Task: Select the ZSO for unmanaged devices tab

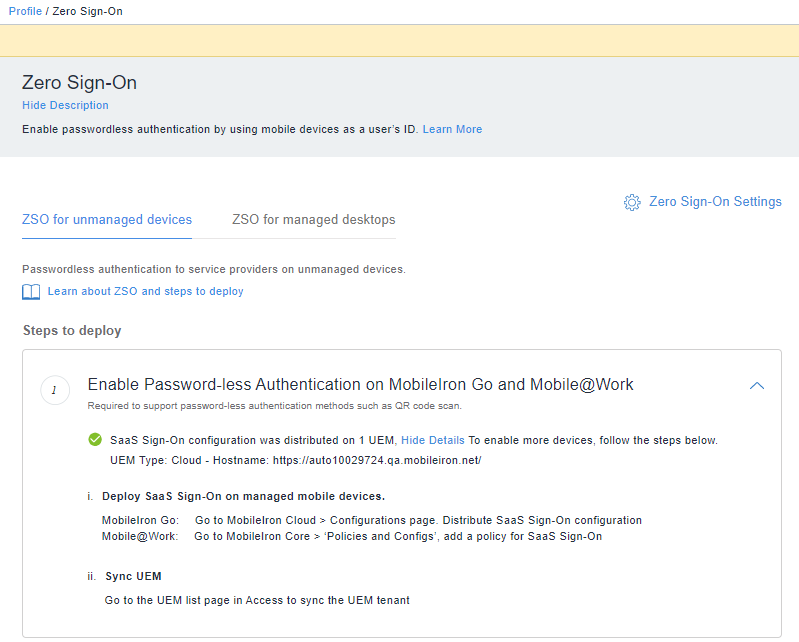Action: (x=107, y=220)
